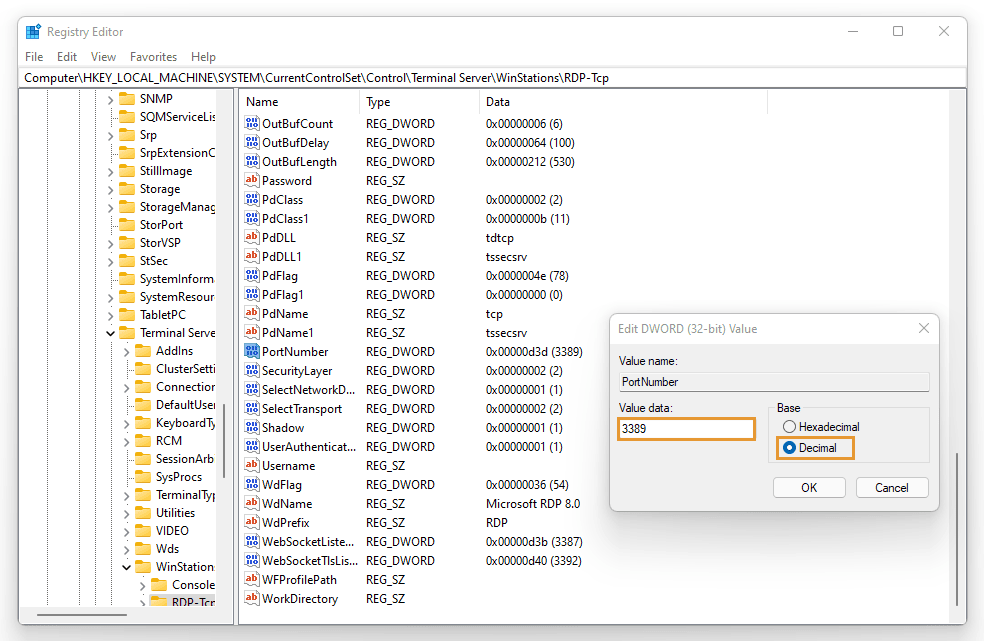Image resolution: width=984 pixels, height=641 pixels.
Task: Click the PdName string value icon
Action: tap(252, 313)
